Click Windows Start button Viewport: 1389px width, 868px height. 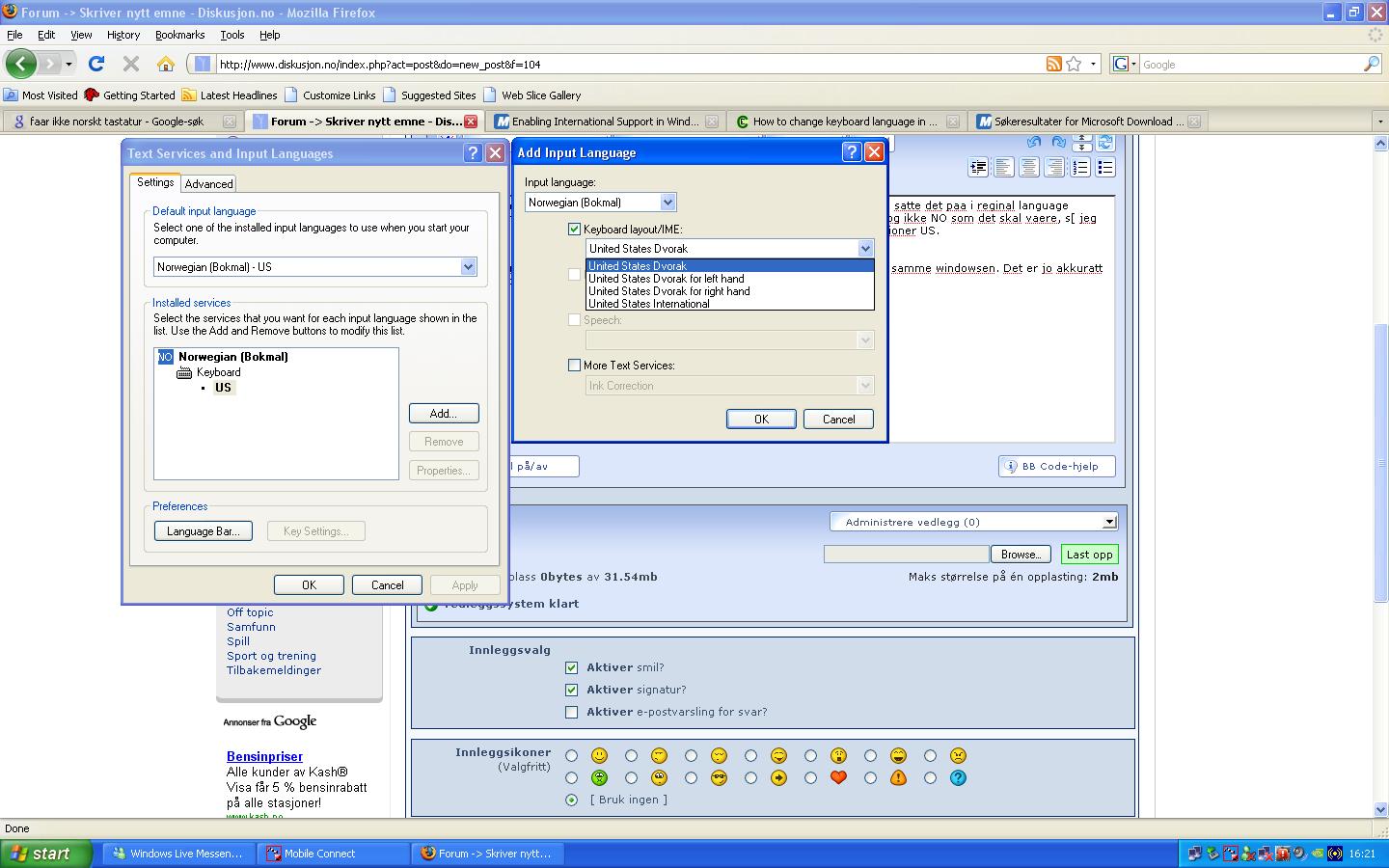point(45,854)
